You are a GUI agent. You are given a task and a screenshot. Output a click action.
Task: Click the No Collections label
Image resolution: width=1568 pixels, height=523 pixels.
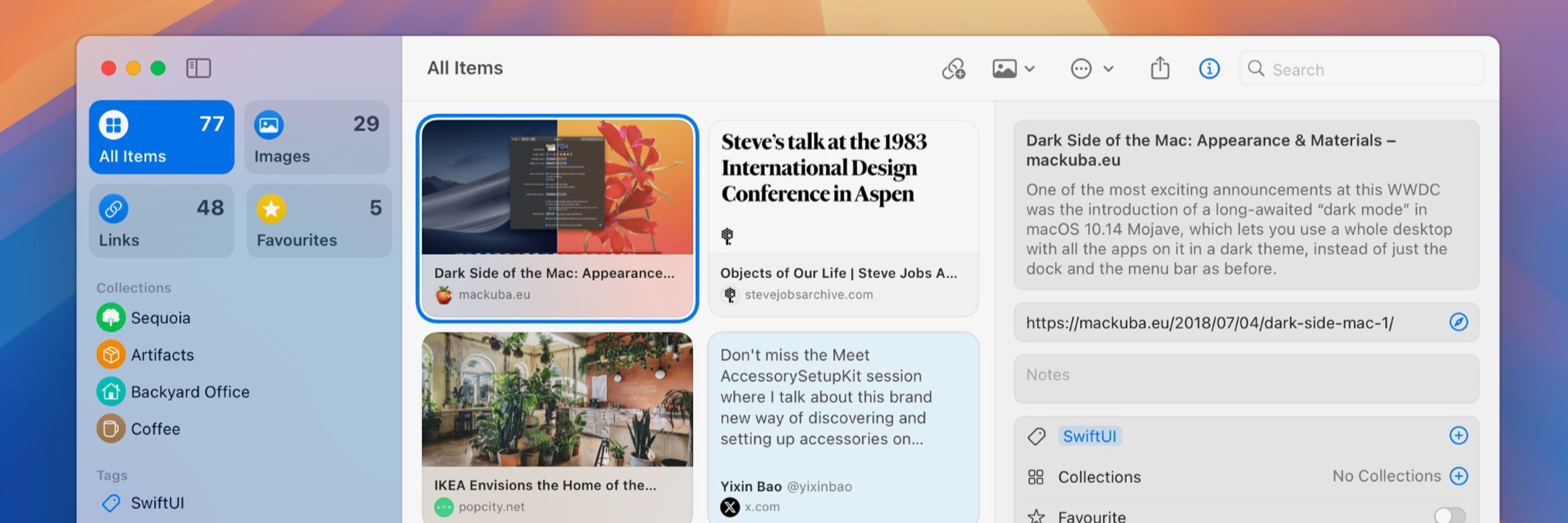[1387, 476]
